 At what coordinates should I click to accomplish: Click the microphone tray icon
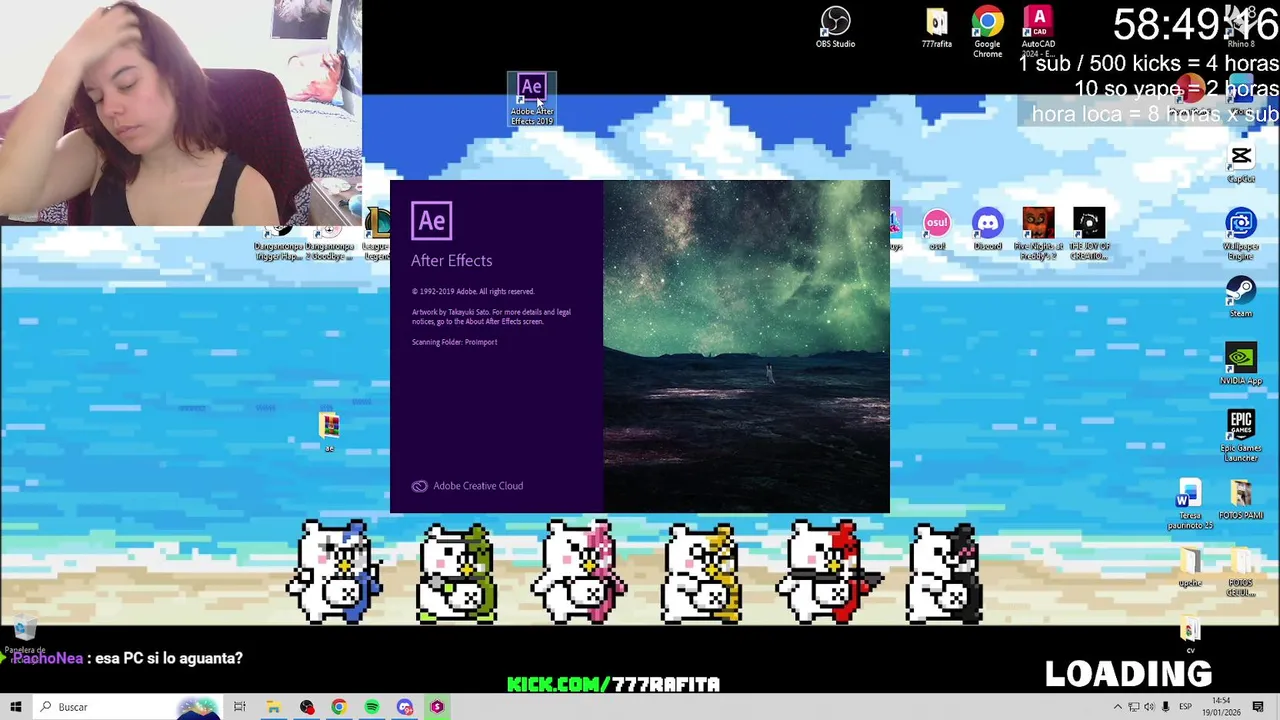point(1165,707)
